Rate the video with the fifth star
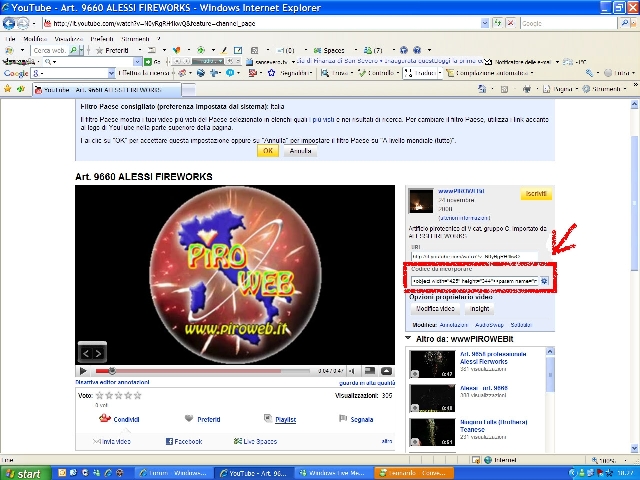Screen dimensions: 640x480 [138, 395]
